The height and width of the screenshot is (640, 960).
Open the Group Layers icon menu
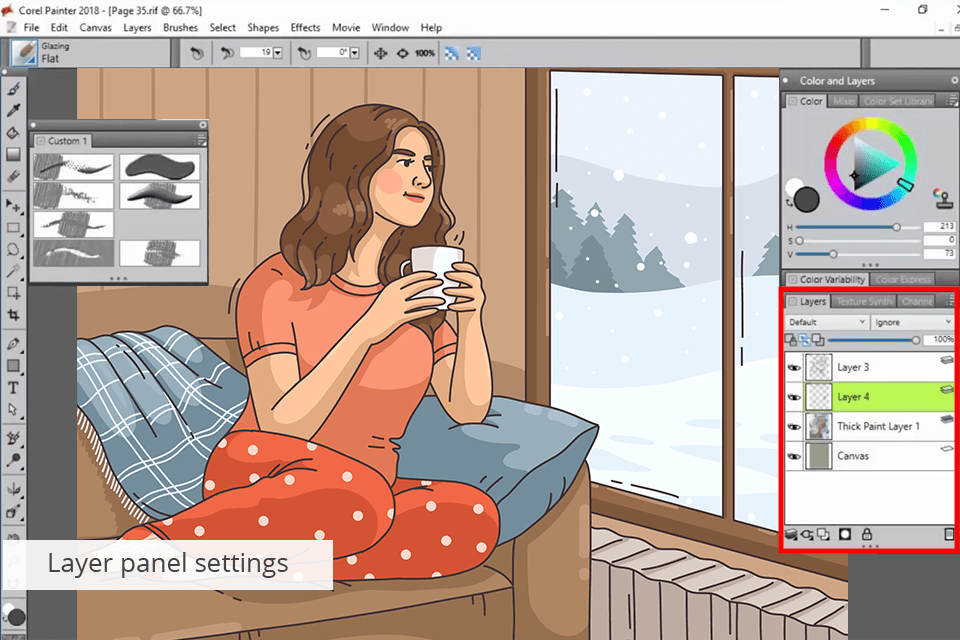(x=824, y=535)
